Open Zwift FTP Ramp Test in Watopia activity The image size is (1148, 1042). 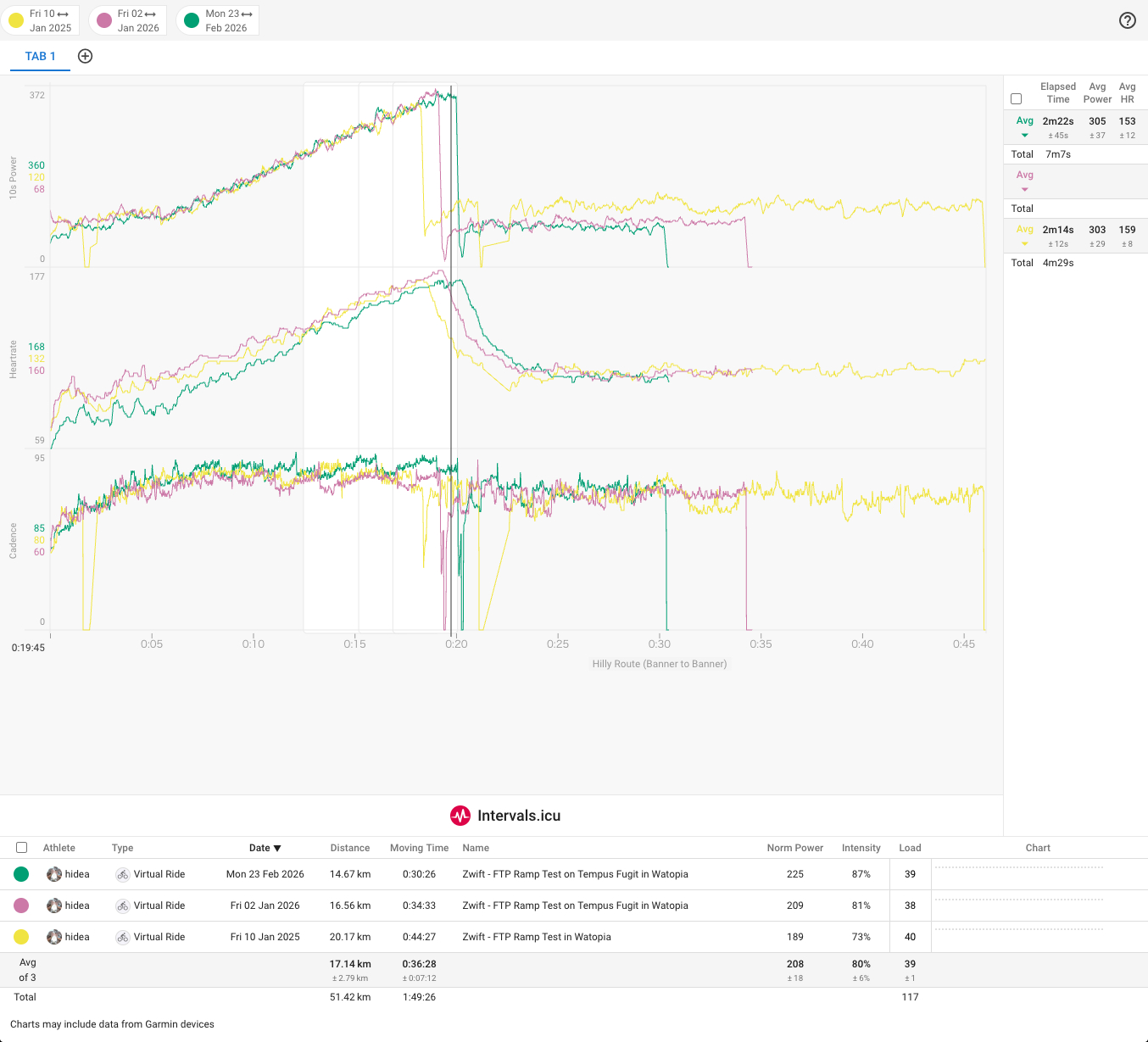(536, 937)
